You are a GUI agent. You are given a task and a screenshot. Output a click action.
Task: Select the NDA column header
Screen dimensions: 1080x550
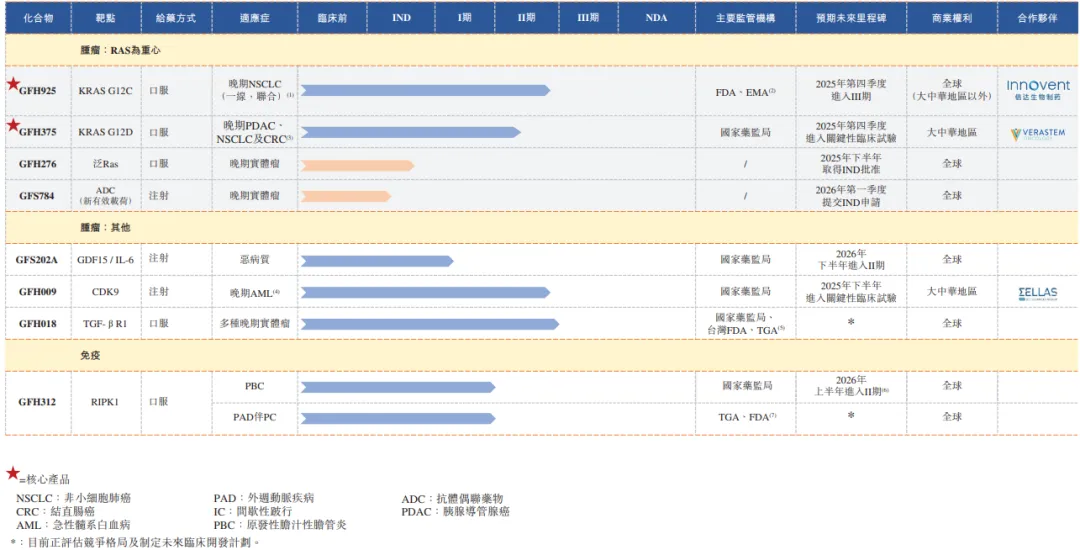[656, 18]
